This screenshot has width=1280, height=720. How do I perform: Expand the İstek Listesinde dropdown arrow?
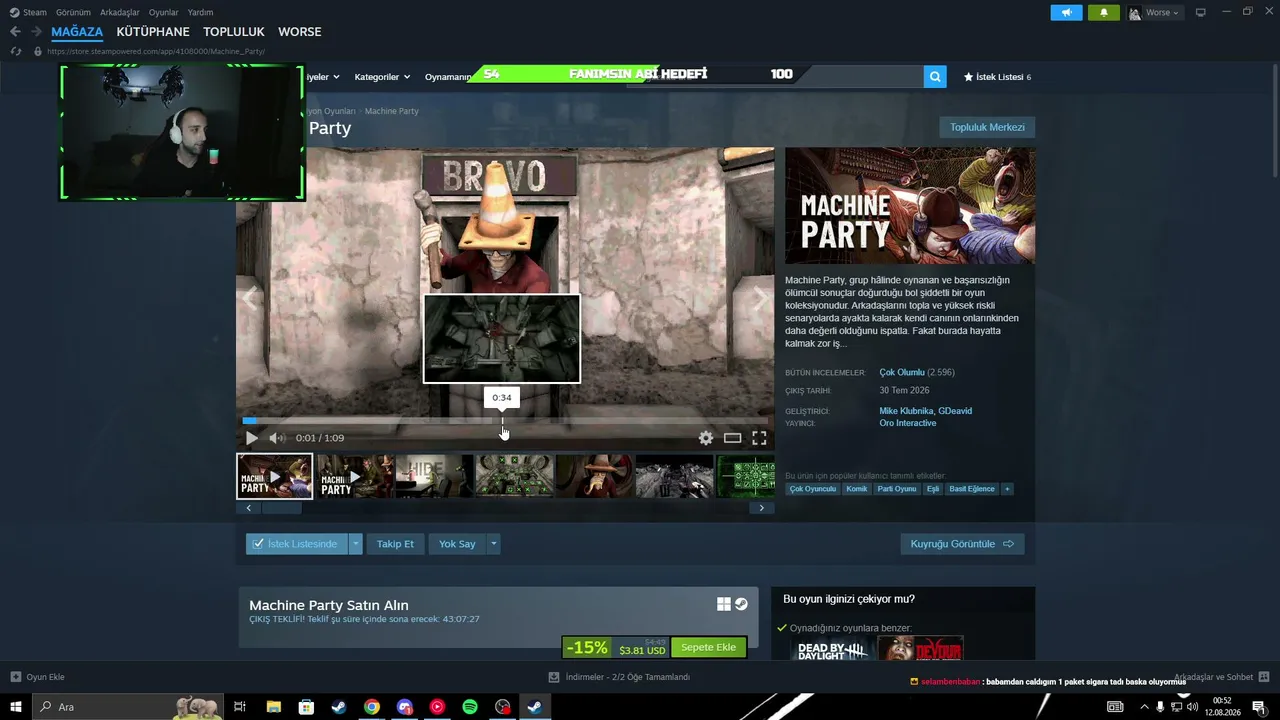coord(355,544)
